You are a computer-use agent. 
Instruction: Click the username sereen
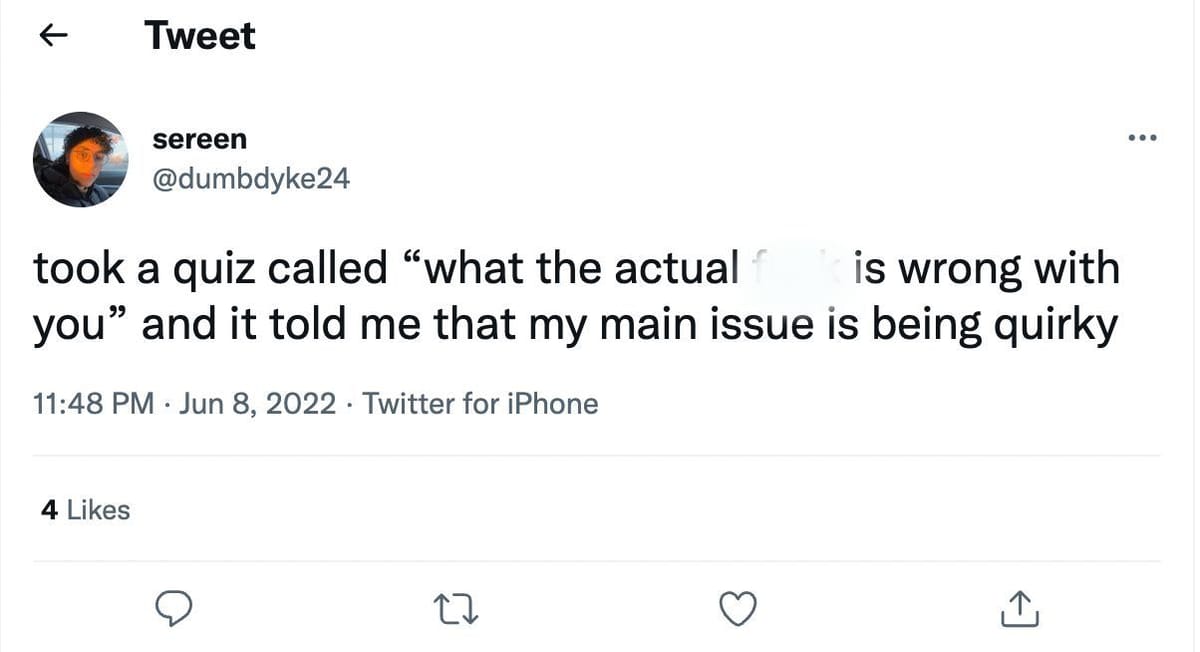pyautogui.click(x=199, y=139)
